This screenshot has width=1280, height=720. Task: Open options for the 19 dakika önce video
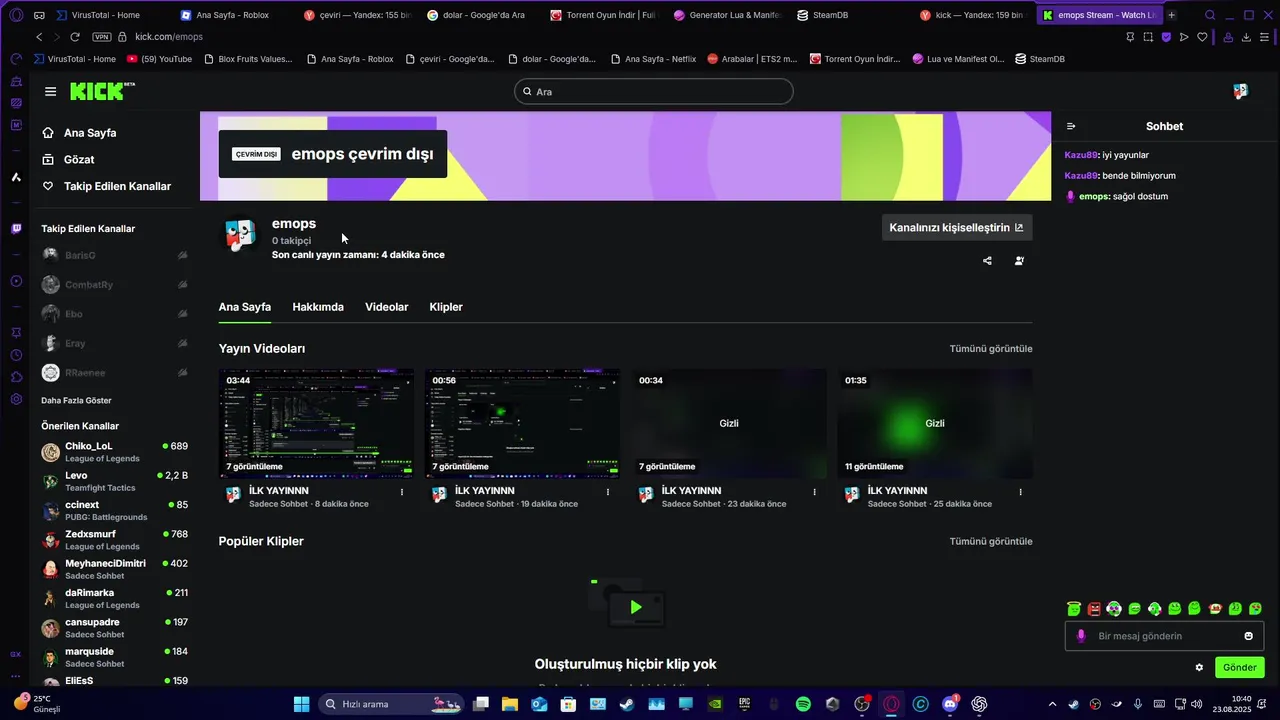[608, 492]
